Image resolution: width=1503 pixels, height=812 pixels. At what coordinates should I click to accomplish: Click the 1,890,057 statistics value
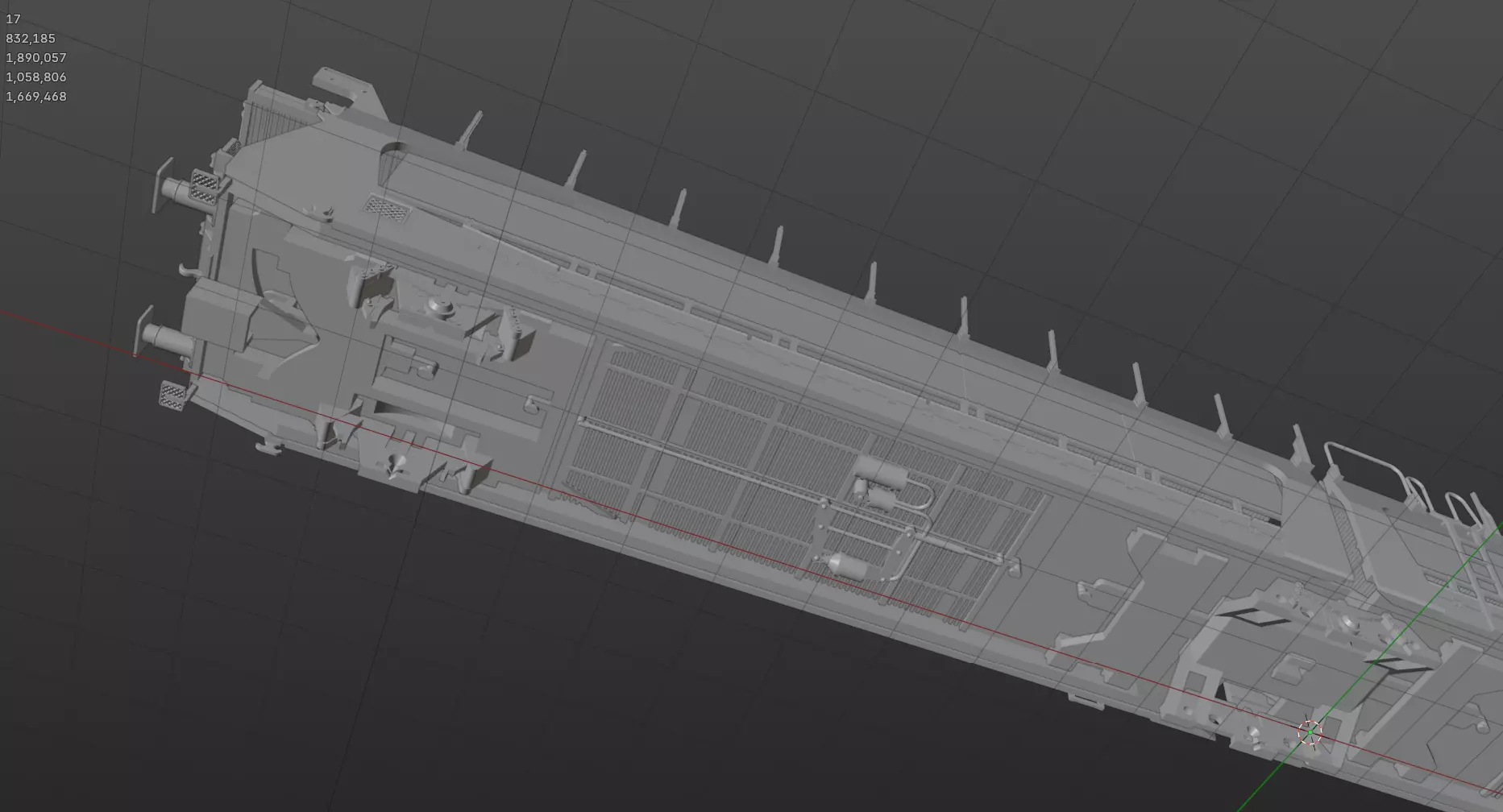click(x=36, y=57)
